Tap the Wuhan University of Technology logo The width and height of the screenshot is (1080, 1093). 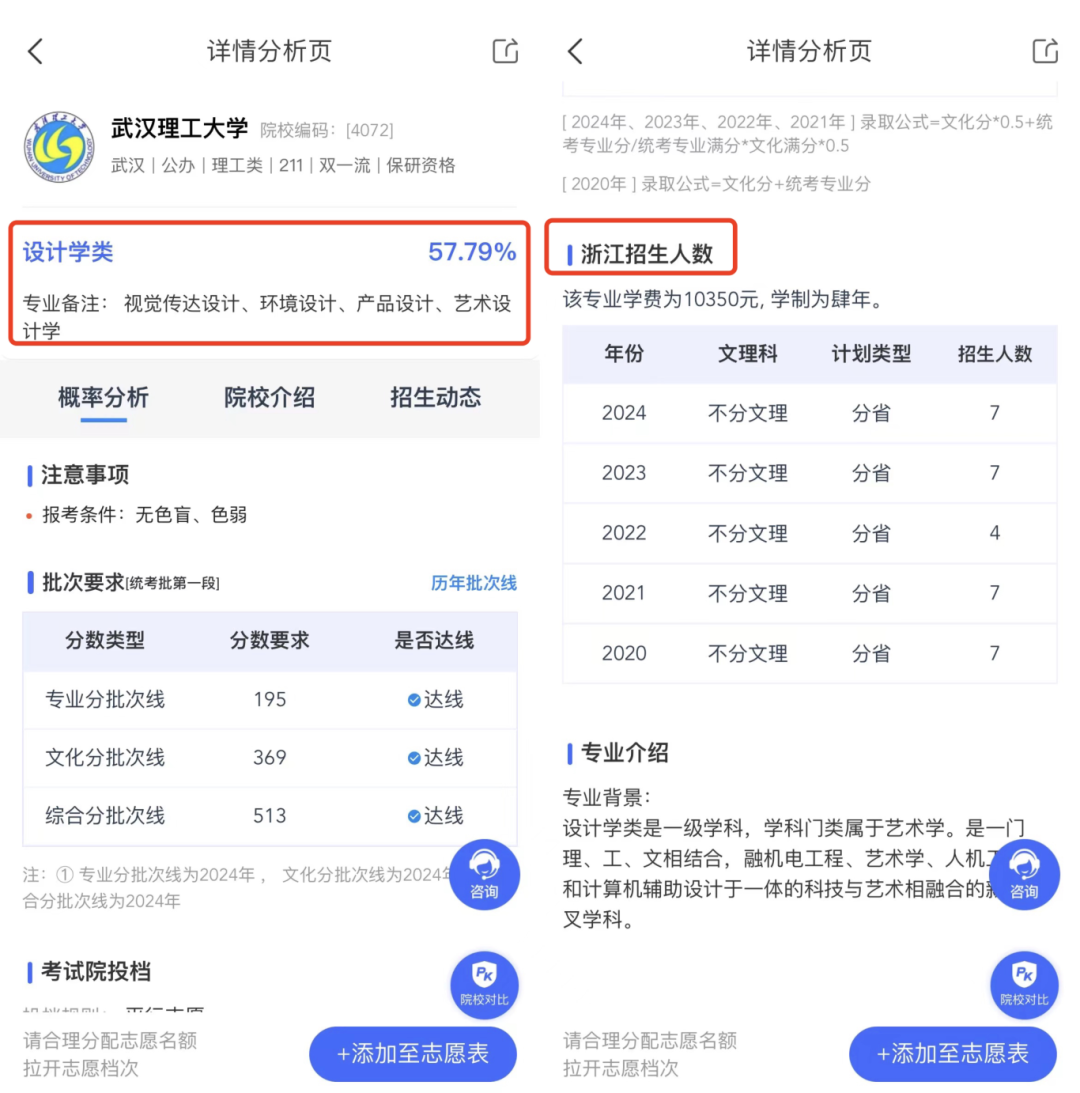tap(59, 146)
